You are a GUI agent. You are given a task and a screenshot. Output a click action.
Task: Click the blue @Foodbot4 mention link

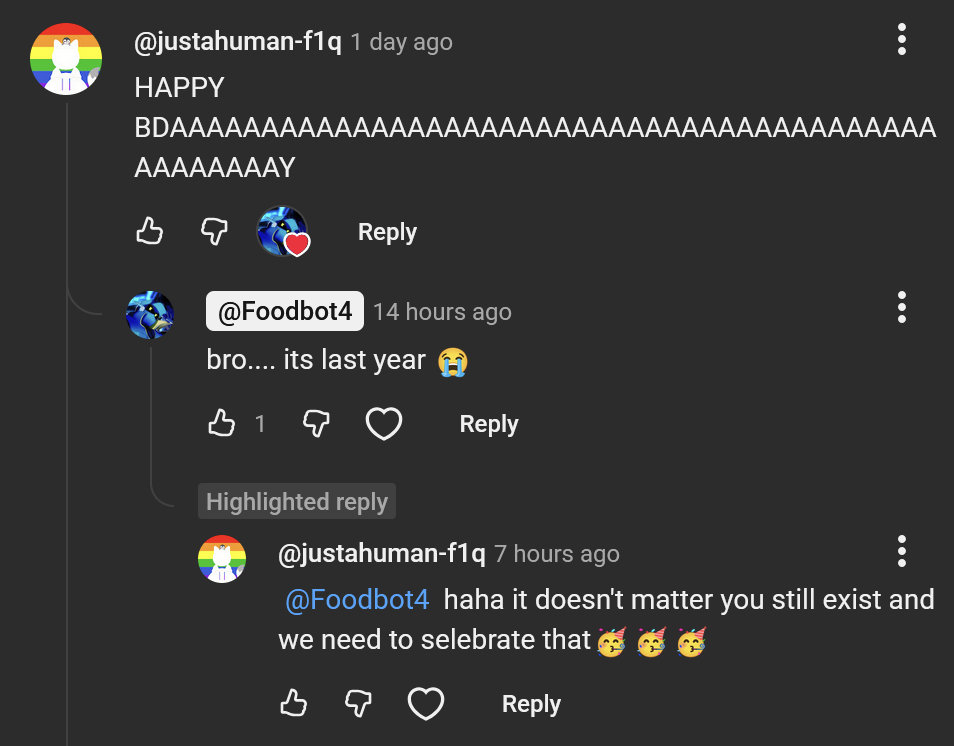(357, 600)
